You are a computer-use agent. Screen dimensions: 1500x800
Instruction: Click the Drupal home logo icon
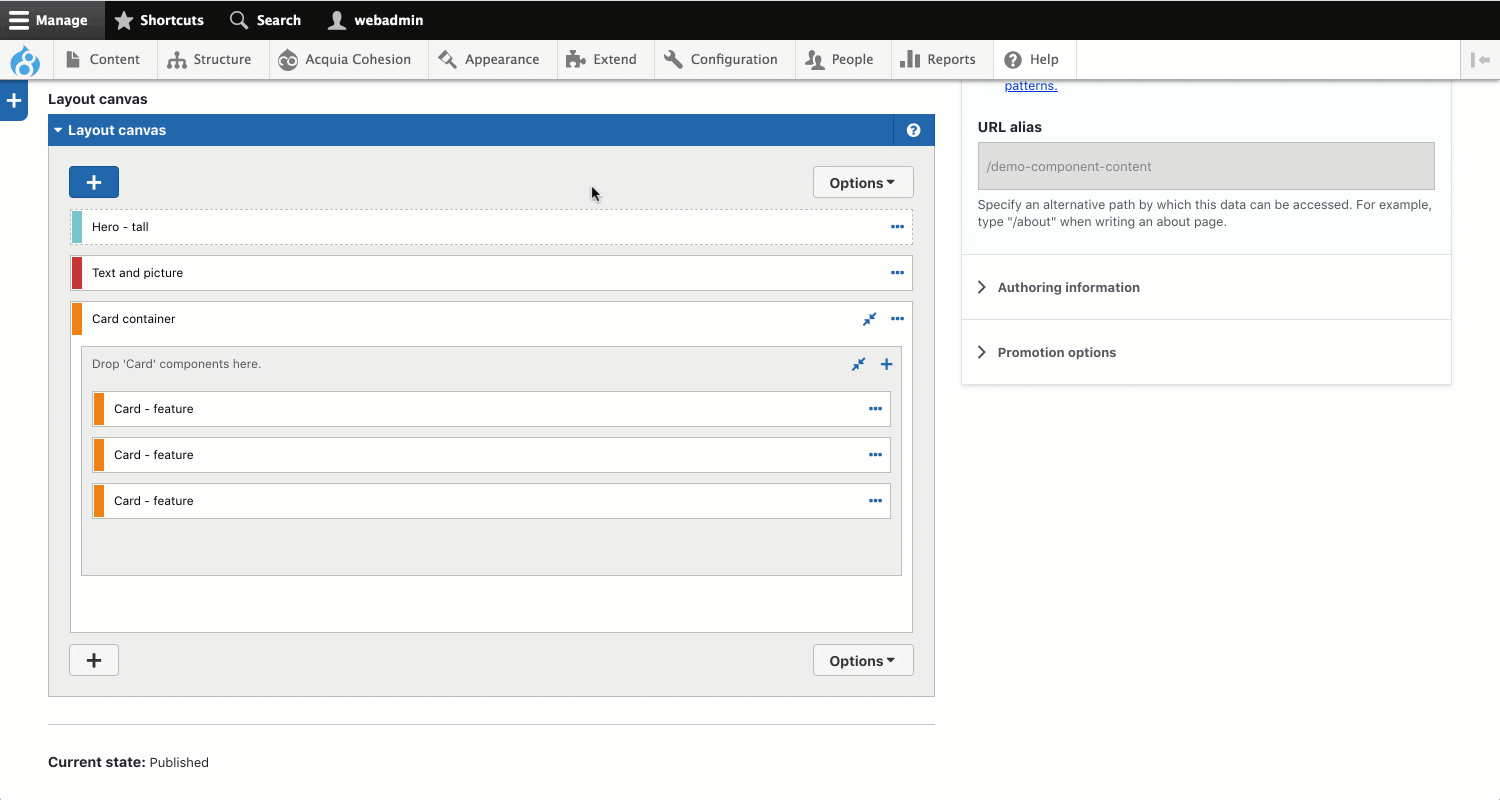[x=25, y=60]
